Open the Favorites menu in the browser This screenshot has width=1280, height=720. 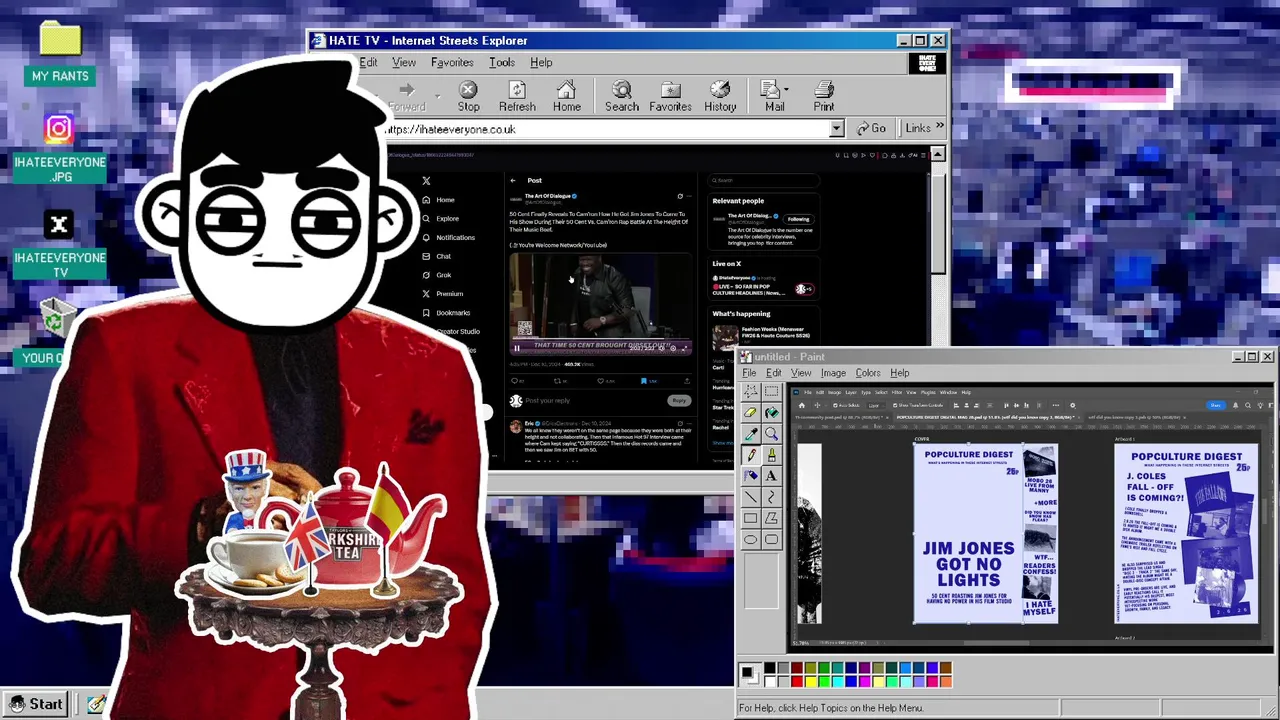click(x=452, y=62)
